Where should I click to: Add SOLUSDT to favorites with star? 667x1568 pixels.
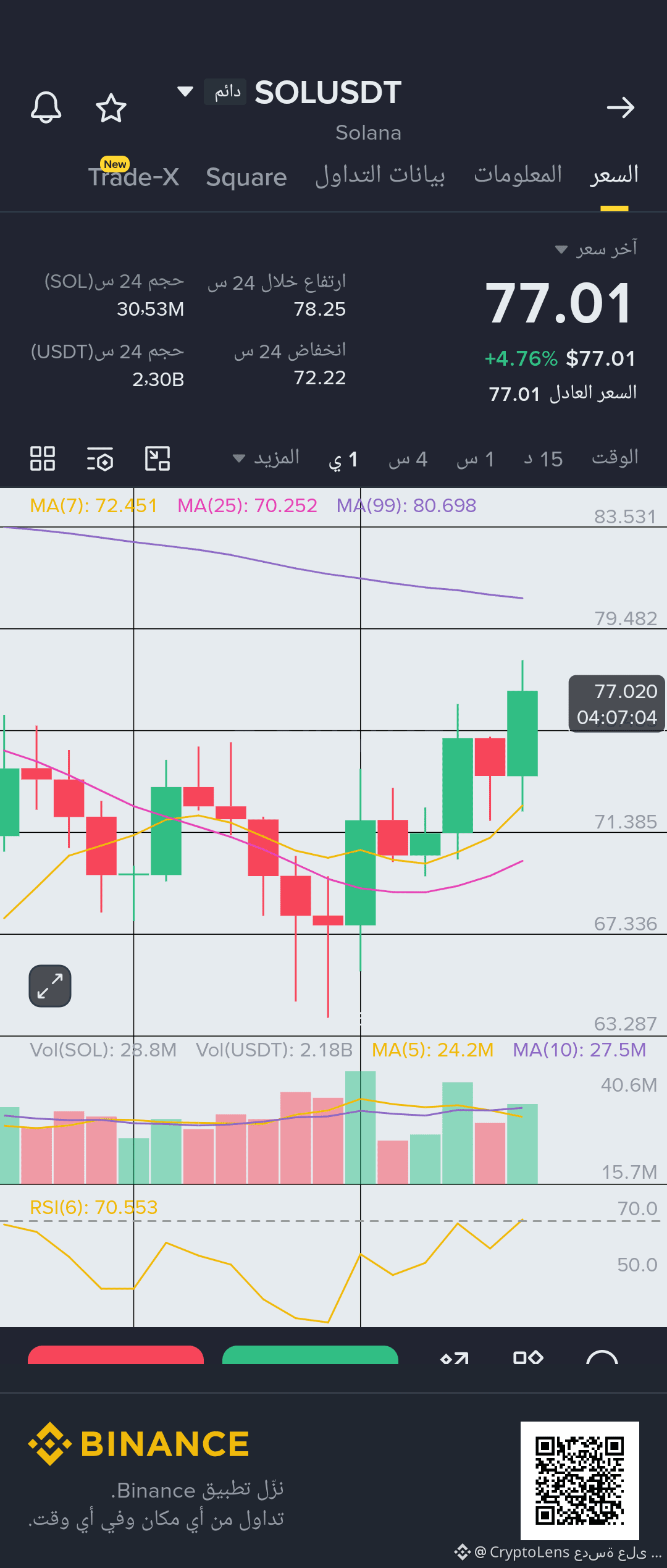click(111, 107)
